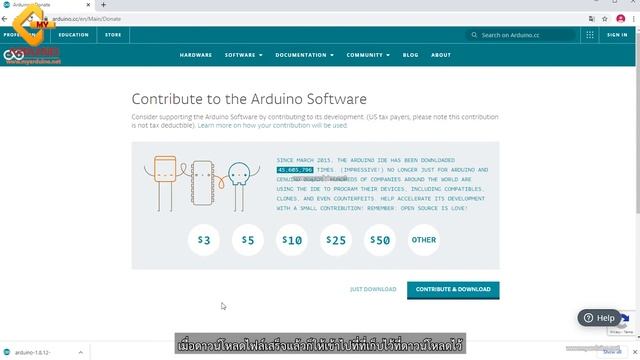Select the $10 contribution amount
The height and width of the screenshot is (360, 640).
click(292, 240)
